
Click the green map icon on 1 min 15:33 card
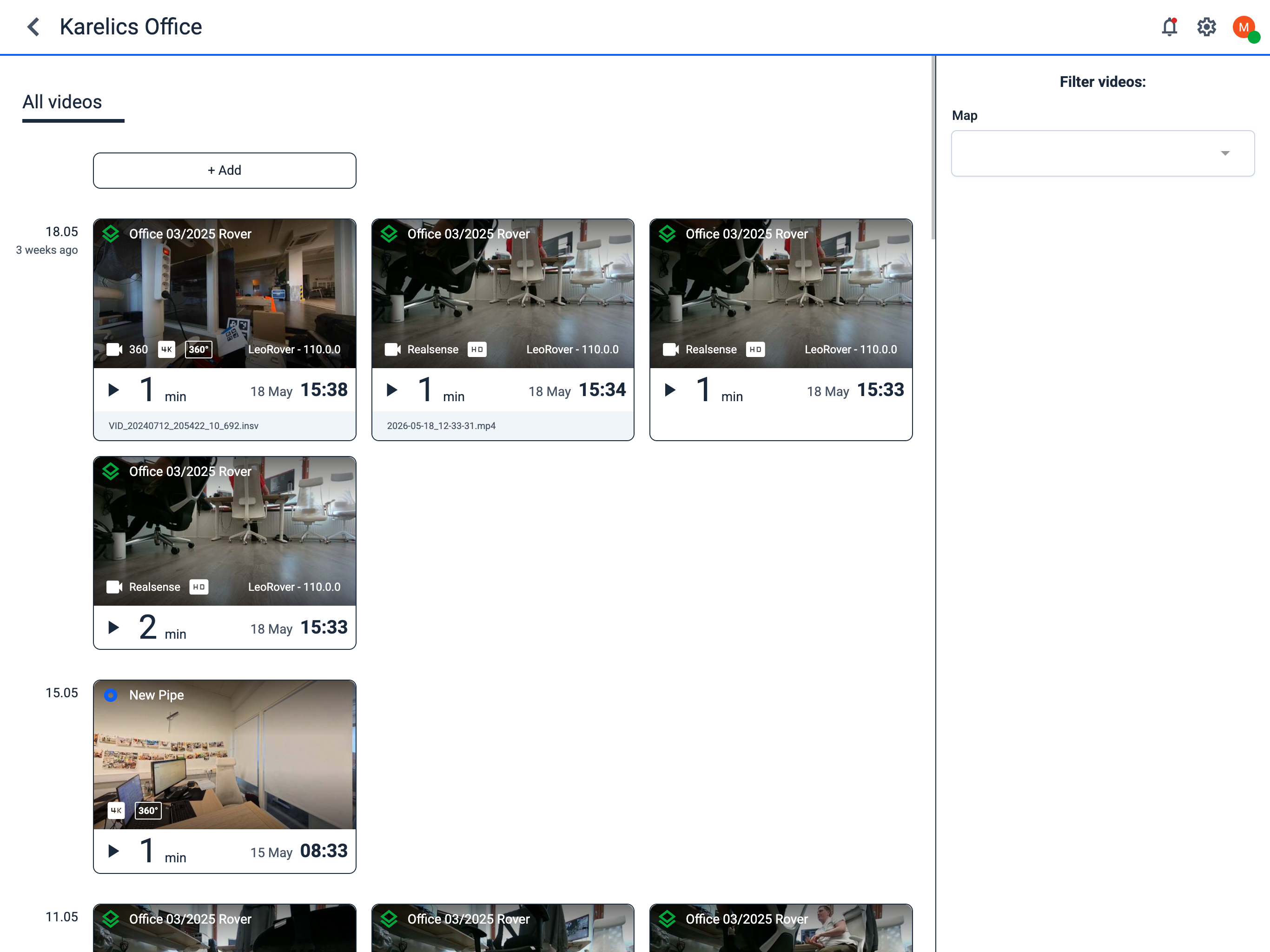tap(667, 234)
